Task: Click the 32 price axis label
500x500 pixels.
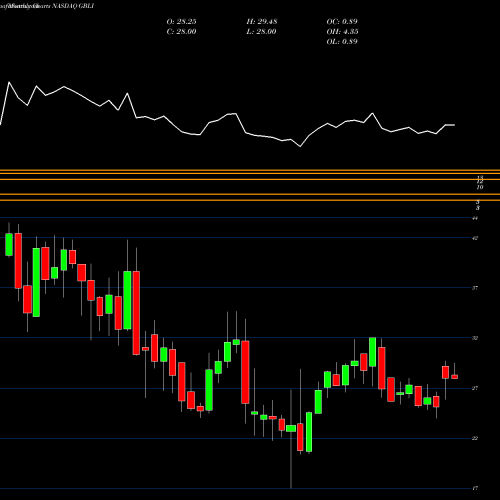Action: pyautogui.click(x=475, y=338)
